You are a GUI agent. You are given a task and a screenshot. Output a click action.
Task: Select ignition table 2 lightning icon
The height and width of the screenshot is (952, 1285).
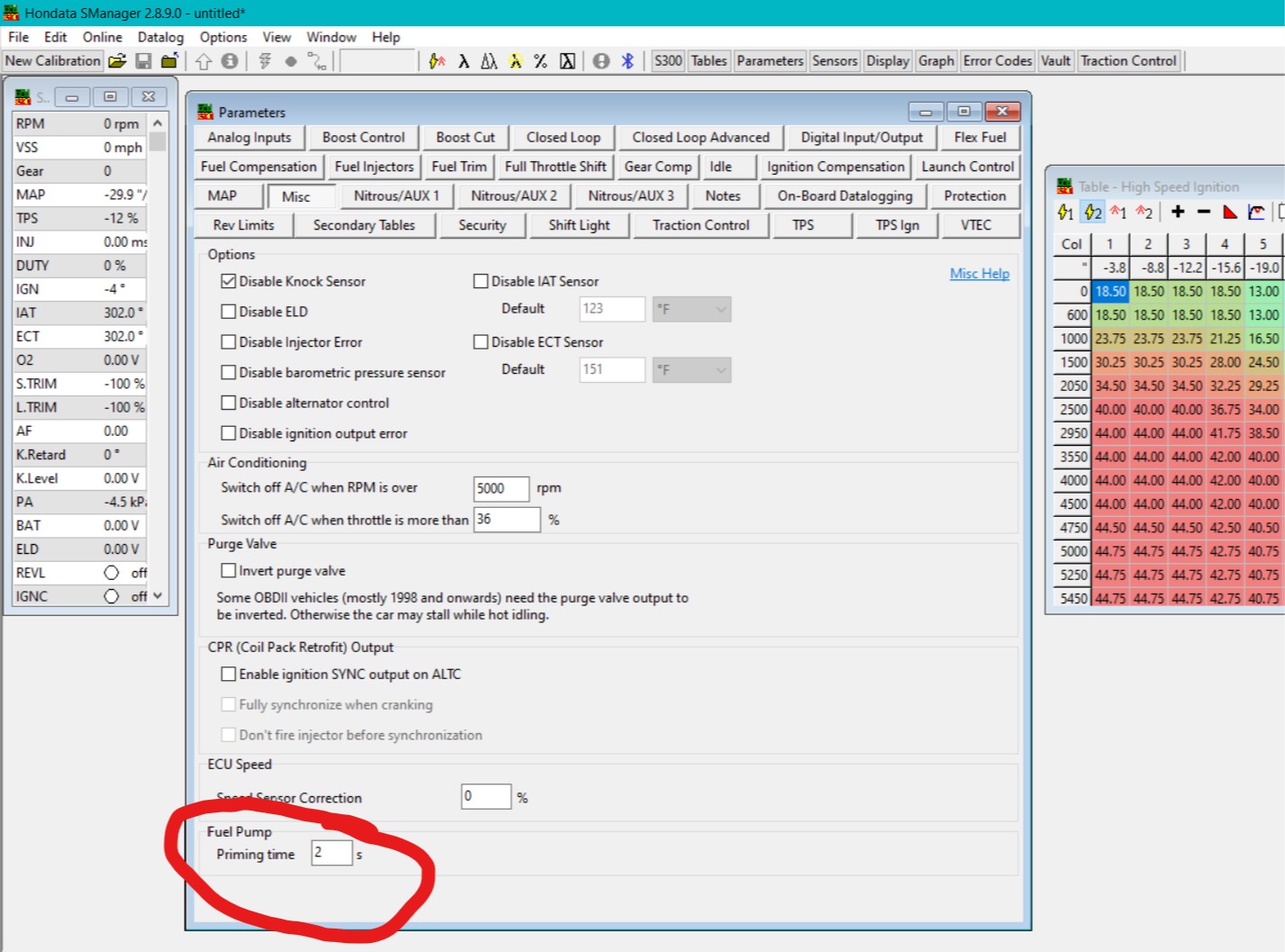[x=1093, y=213]
